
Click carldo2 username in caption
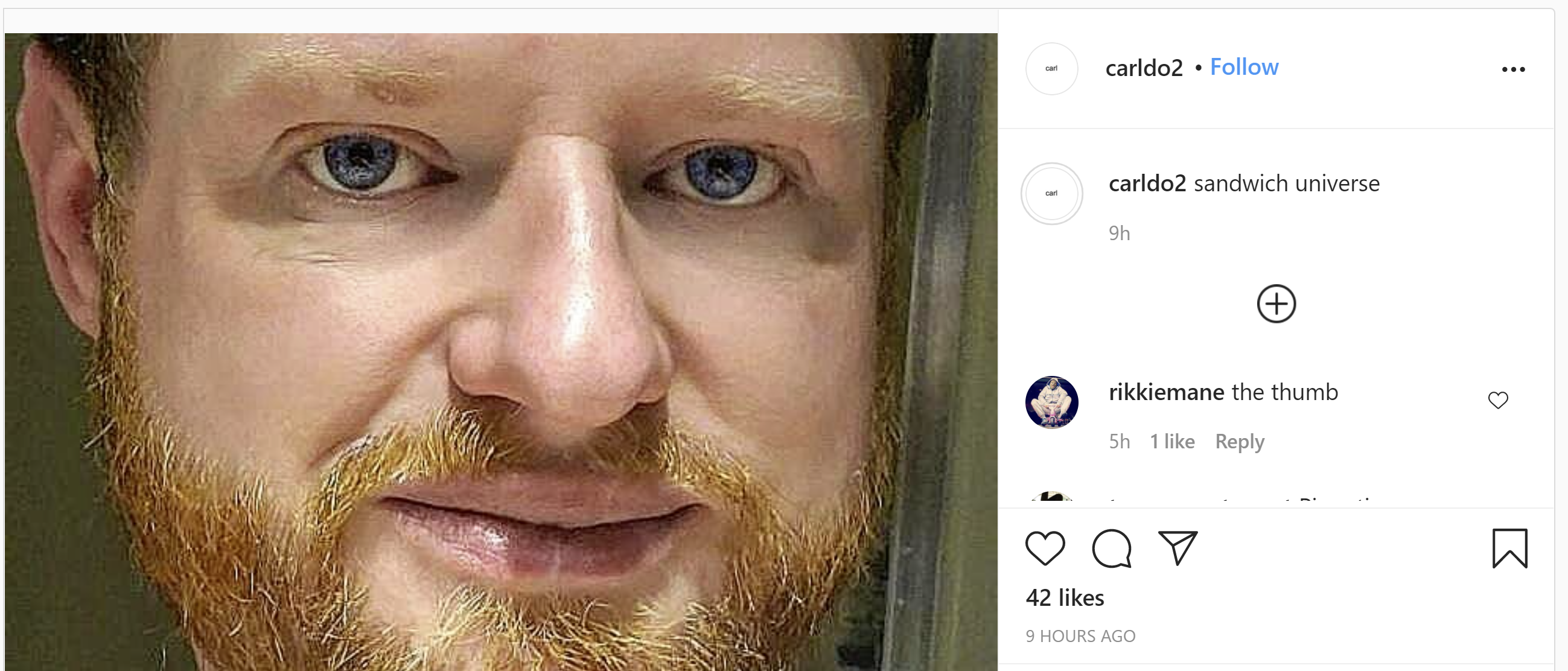(x=1147, y=183)
